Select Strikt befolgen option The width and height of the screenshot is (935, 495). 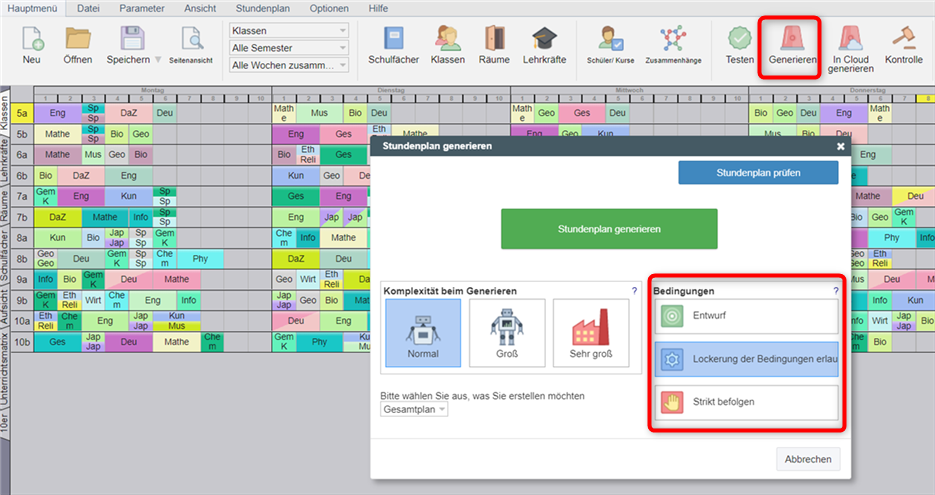(747, 402)
